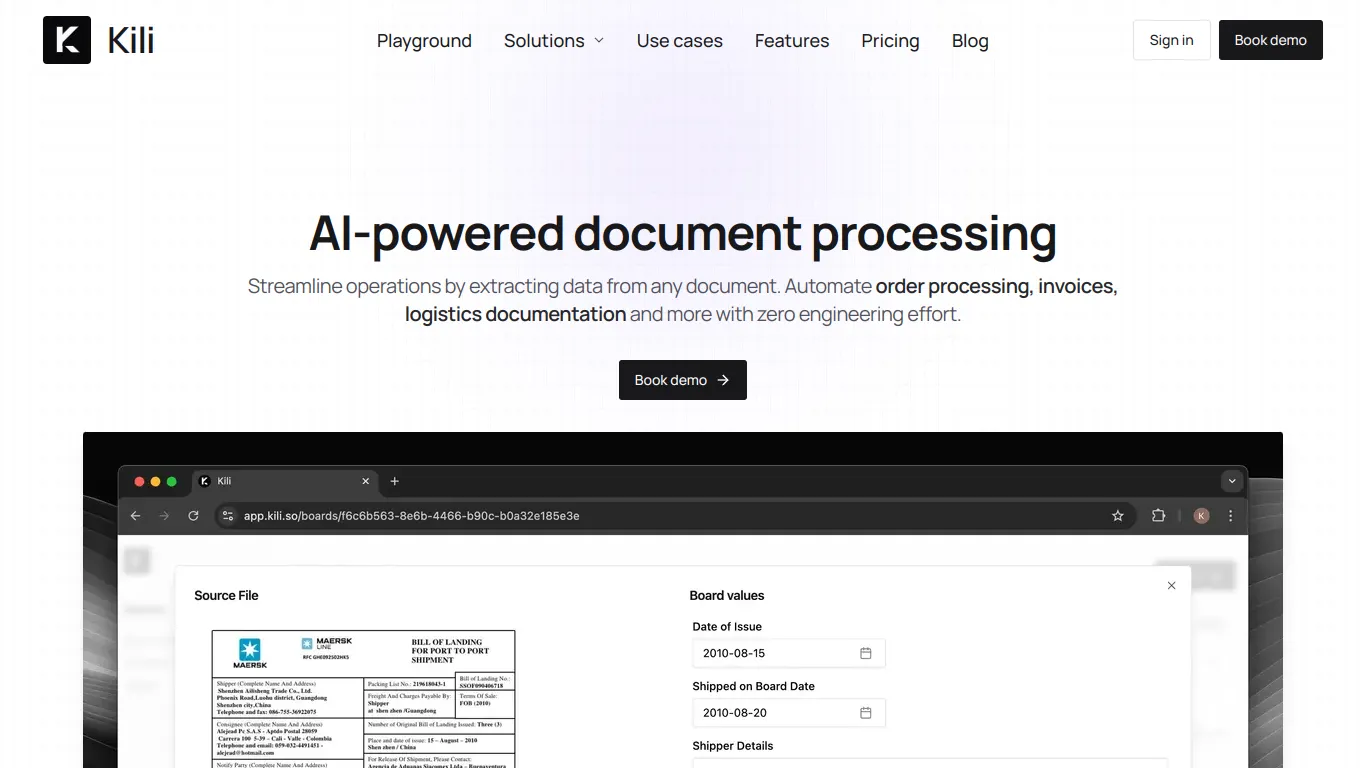Go to Use cases
The image size is (1366, 768).
(680, 41)
